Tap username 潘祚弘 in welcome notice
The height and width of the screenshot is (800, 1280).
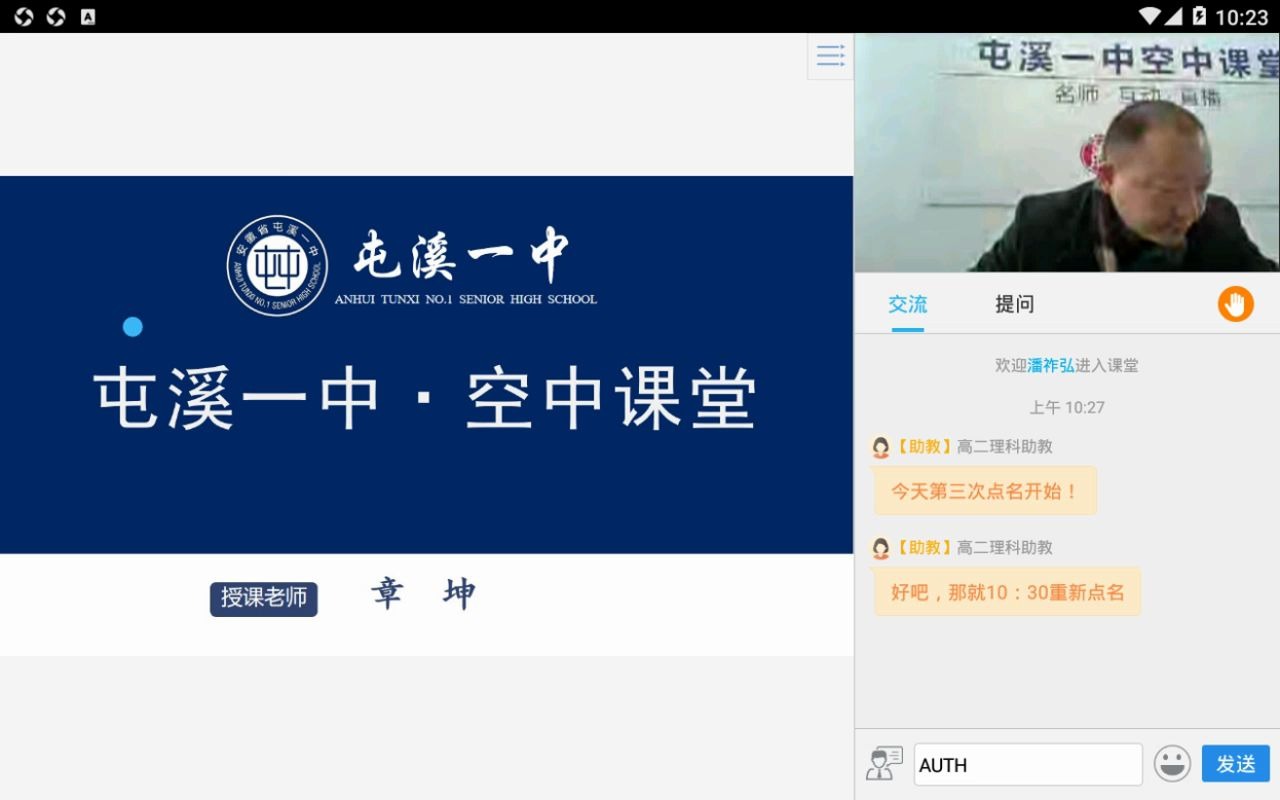(x=1051, y=366)
